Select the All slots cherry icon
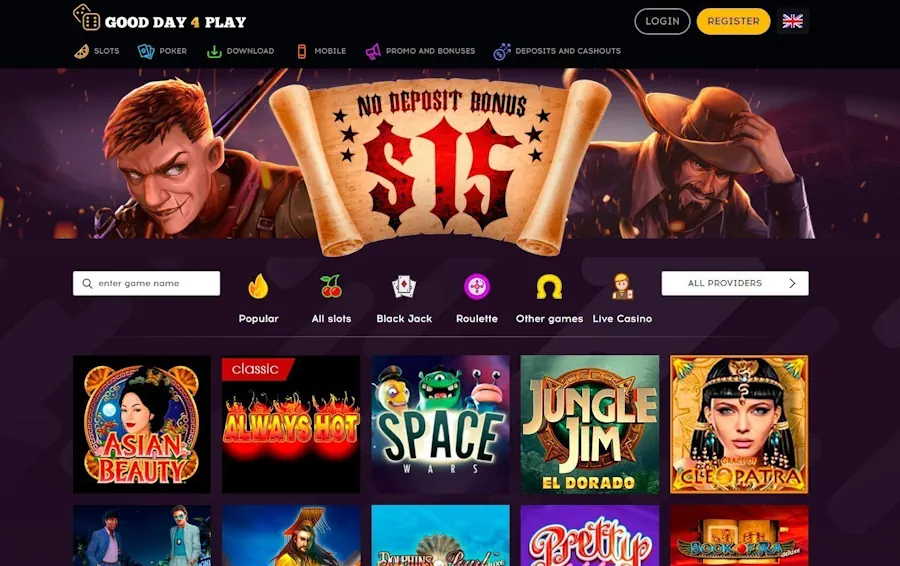This screenshot has height=566, width=900. pyautogui.click(x=331, y=286)
